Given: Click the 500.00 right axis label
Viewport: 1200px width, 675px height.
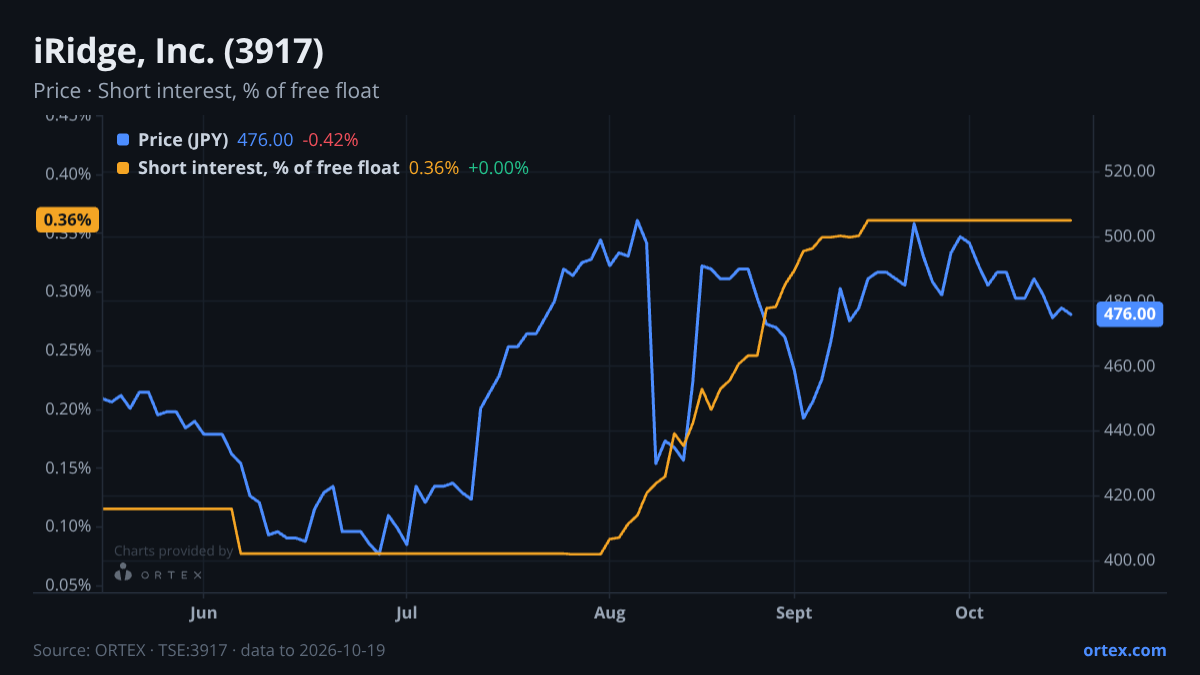Looking at the screenshot, I should point(1130,236).
